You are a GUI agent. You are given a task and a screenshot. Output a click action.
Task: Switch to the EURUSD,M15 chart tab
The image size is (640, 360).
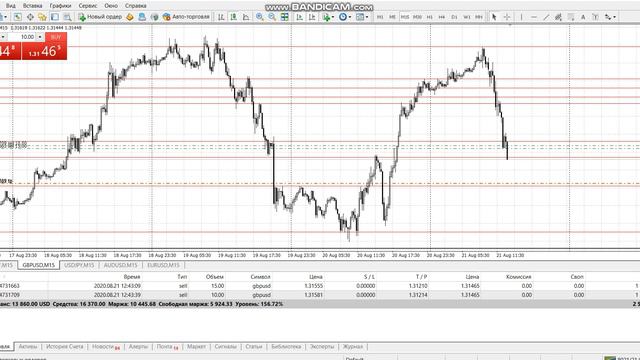pyautogui.click(x=163, y=265)
